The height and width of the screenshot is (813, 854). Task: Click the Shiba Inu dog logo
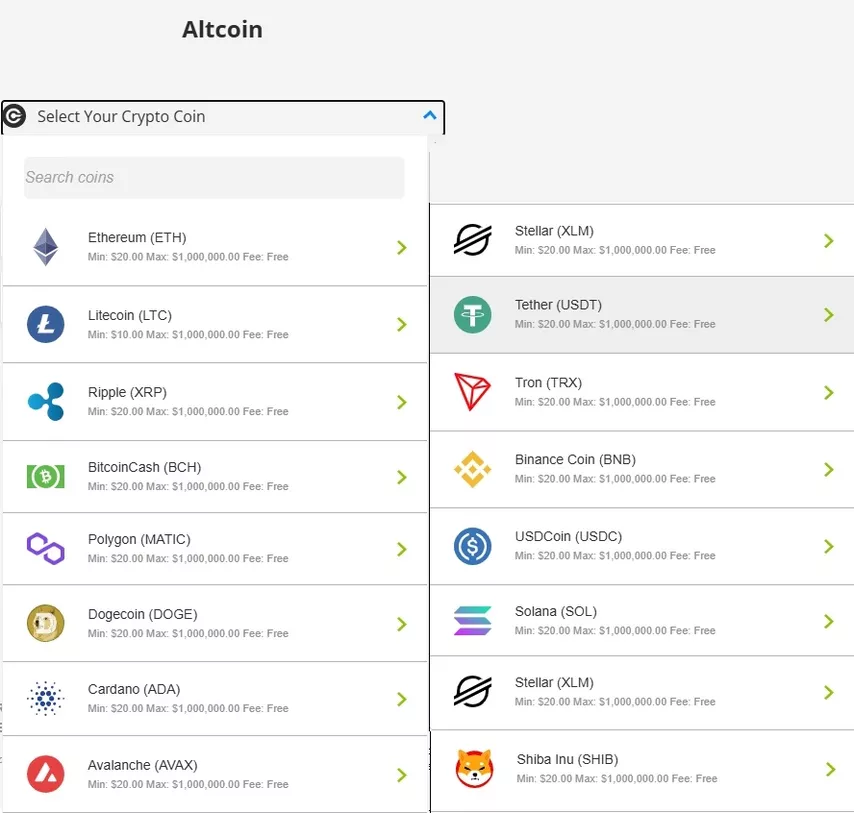pyautogui.click(x=474, y=768)
